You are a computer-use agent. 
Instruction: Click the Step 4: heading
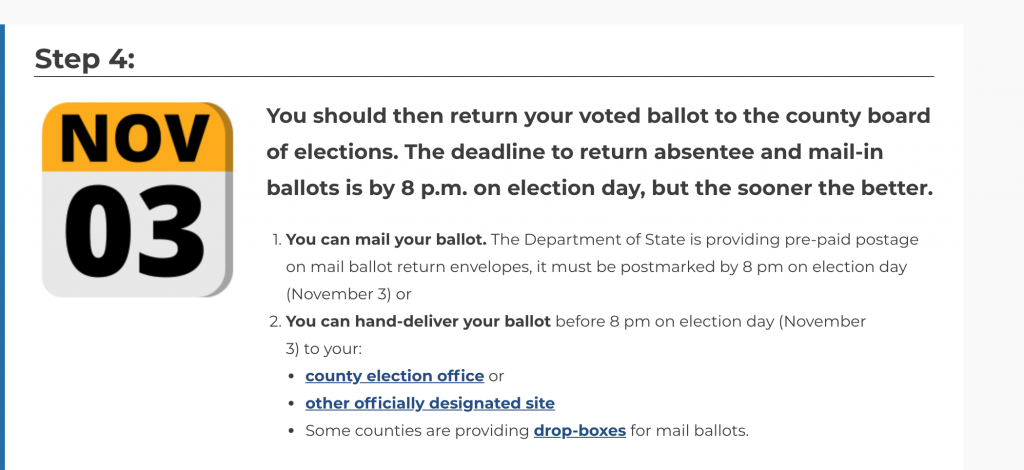(x=84, y=59)
